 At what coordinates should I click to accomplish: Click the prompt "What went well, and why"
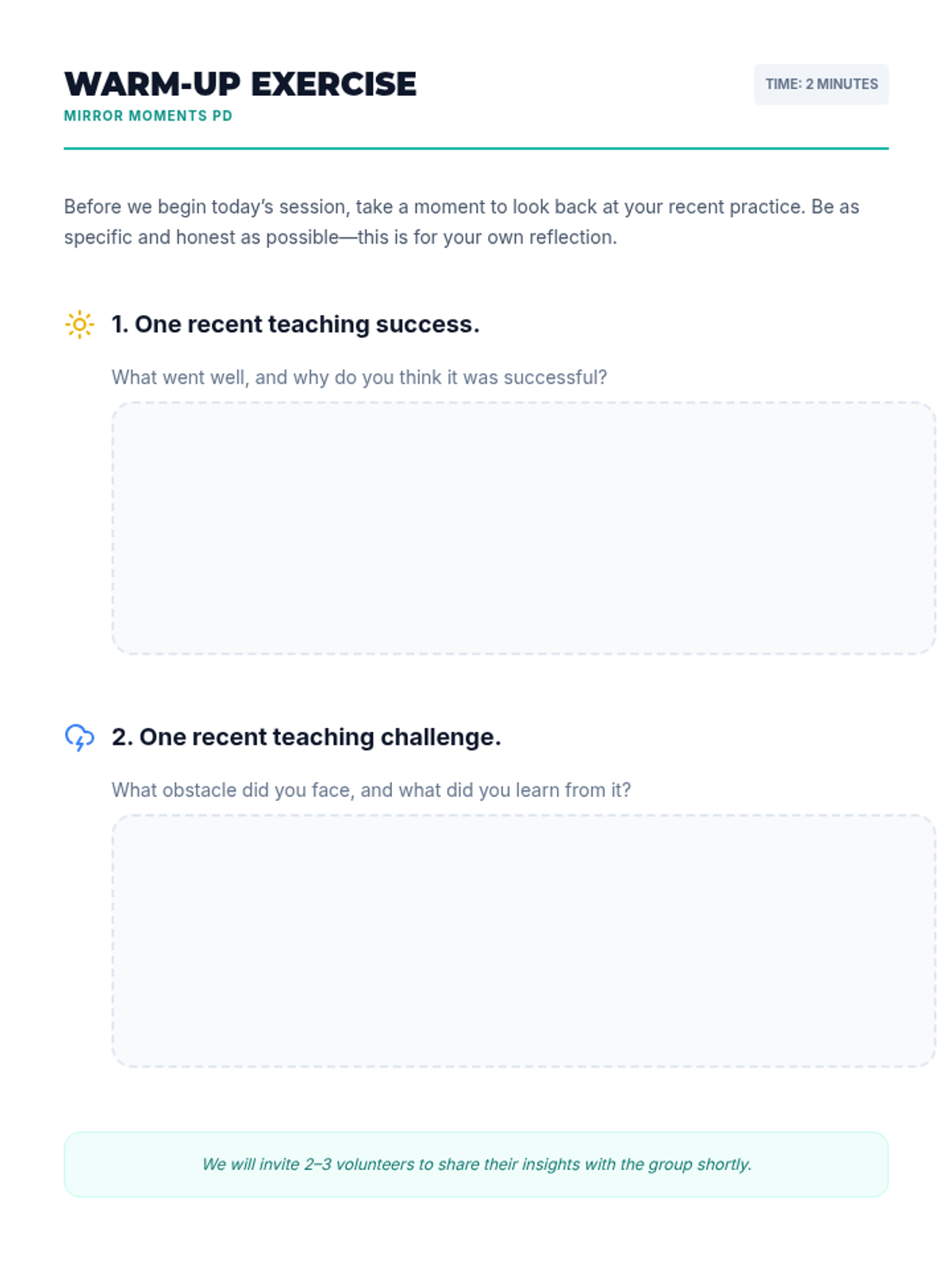pyautogui.click(x=359, y=377)
